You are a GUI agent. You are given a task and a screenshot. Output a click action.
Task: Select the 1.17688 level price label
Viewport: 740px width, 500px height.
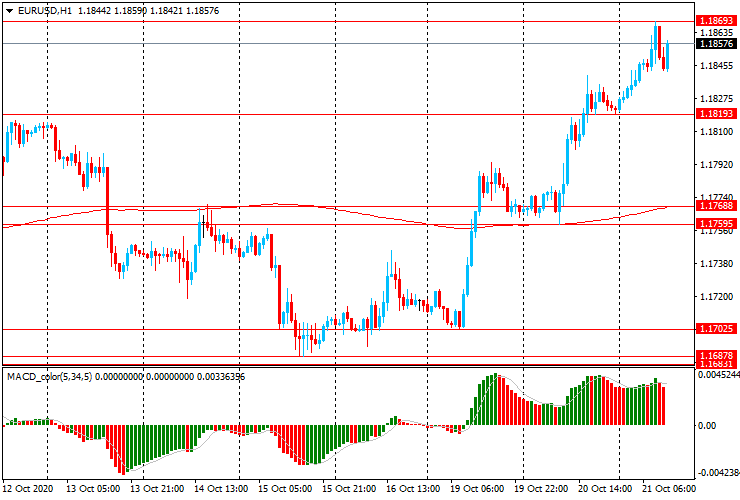(x=716, y=206)
